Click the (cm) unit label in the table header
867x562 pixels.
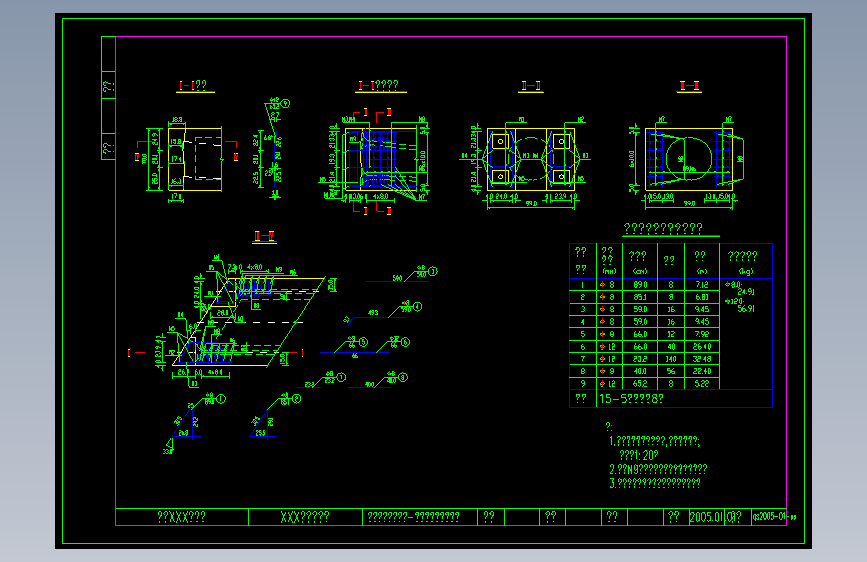(x=640, y=272)
